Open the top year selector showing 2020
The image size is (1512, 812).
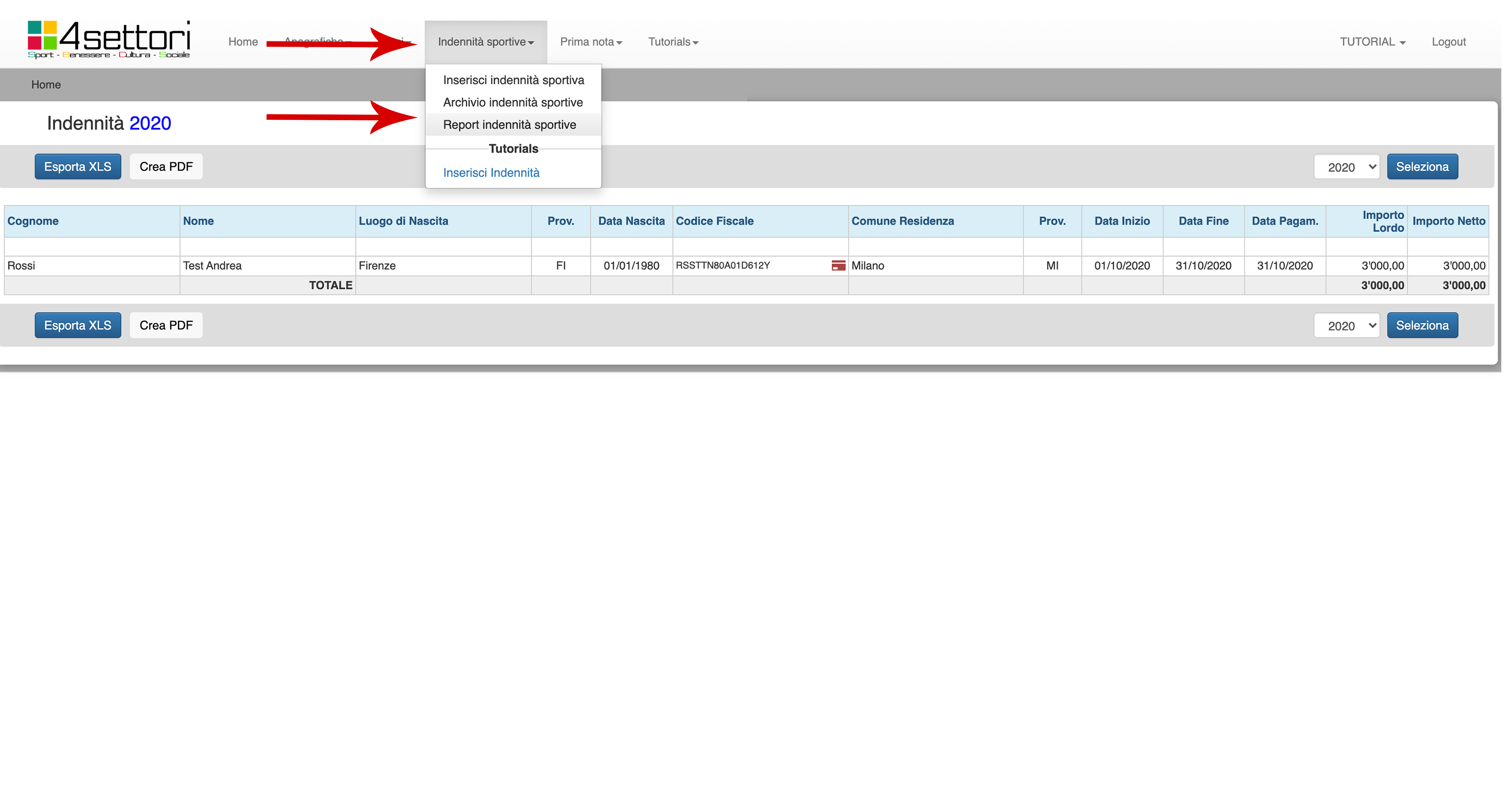coord(1346,167)
